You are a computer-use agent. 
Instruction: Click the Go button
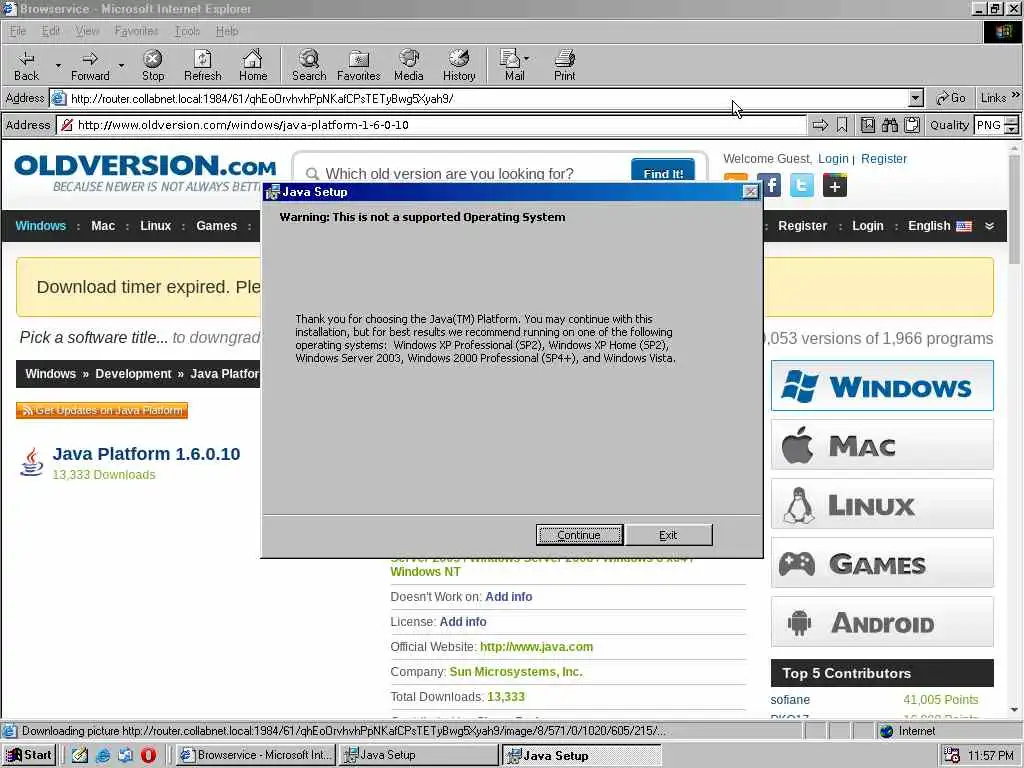coord(951,98)
